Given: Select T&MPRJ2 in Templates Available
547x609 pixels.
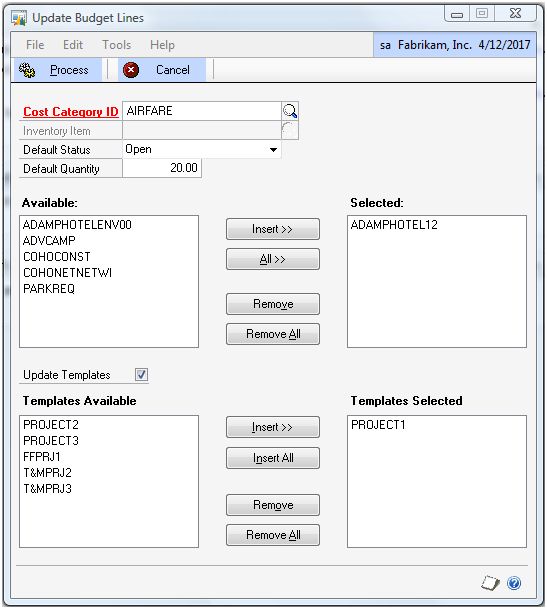Looking at the screenshot, I should pos(47,473).
